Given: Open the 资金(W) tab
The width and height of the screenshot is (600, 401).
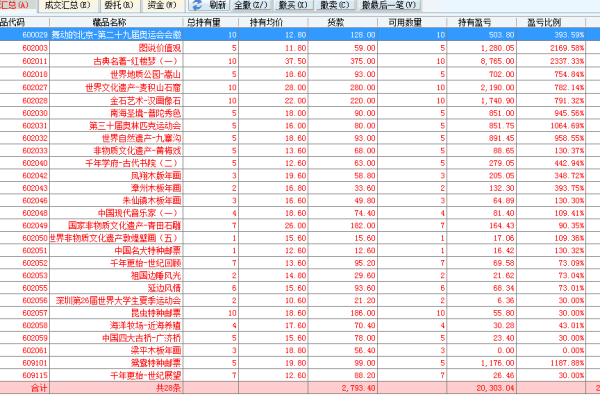Looking at the screenshot, I should (162, 5).
